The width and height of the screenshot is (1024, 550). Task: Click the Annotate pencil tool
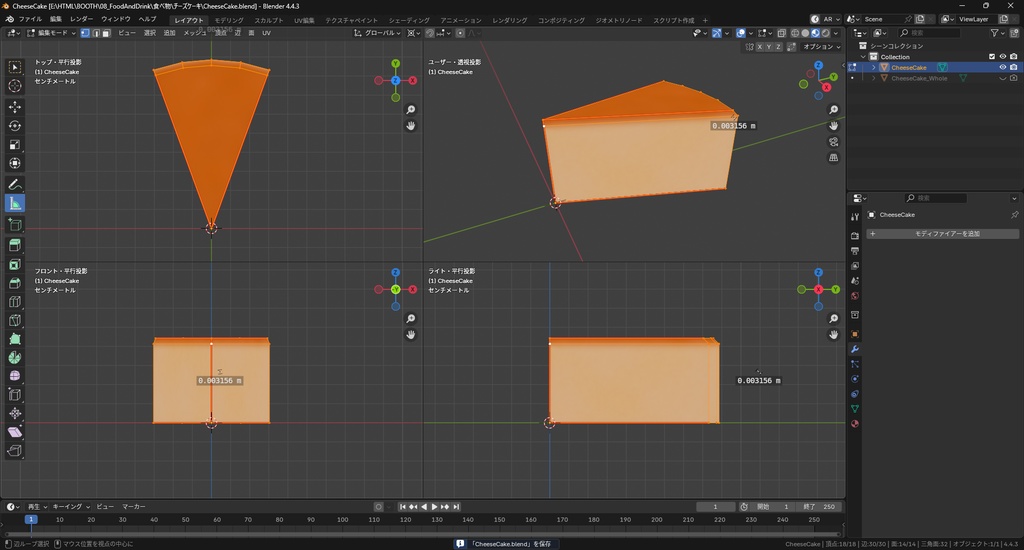tap(15, 185)
